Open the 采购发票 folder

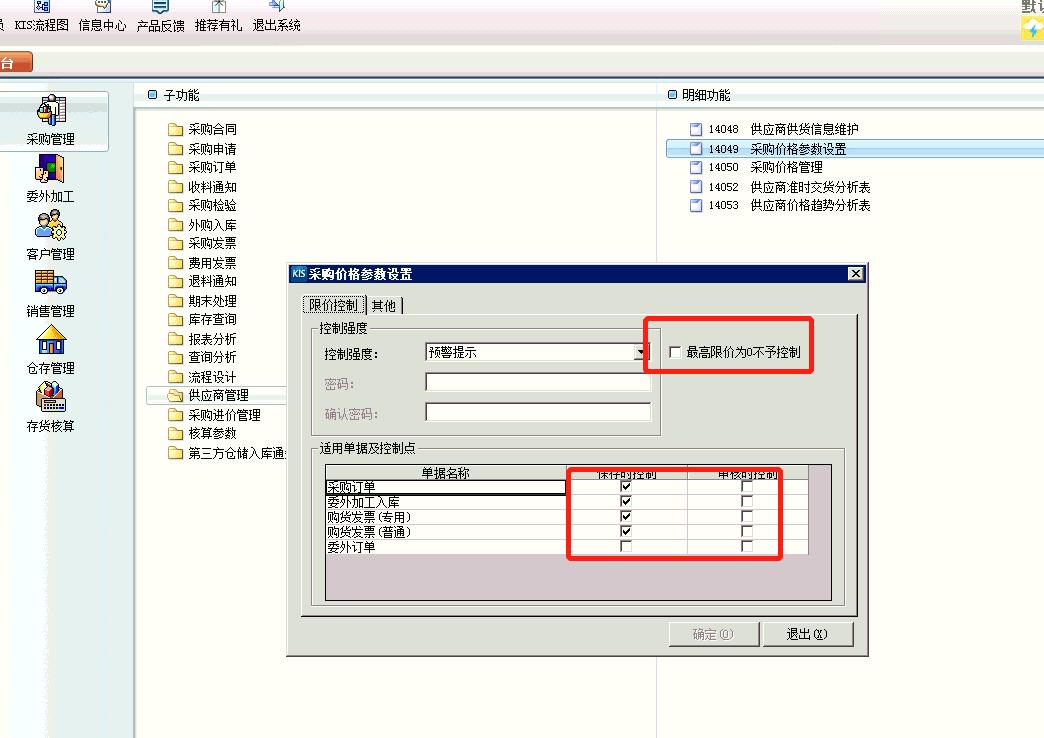pos(202,243)
